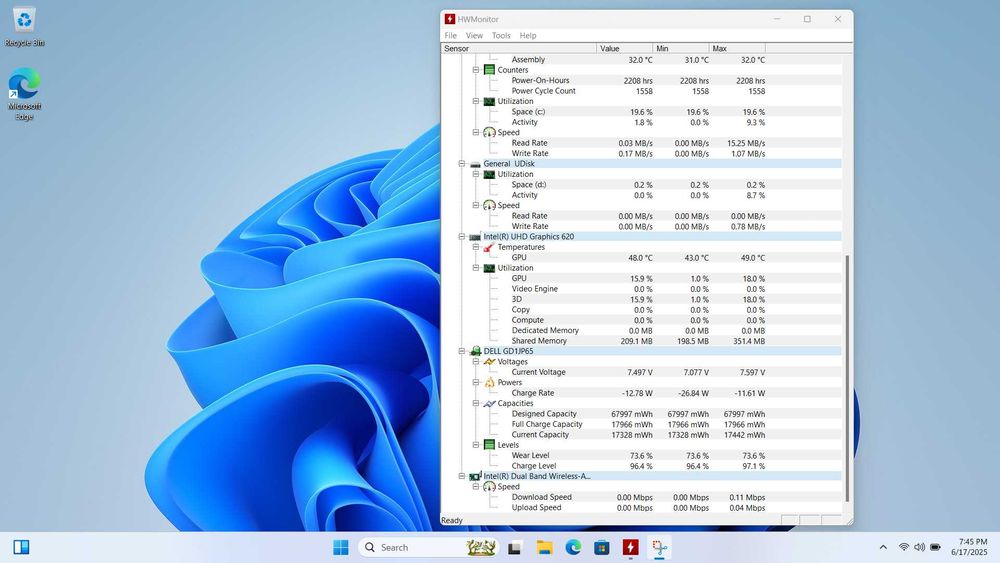The width and height of the screenshot is (1000, 563).
Task: Select the Shared Memory row
Action: click(x=641, y=341)
